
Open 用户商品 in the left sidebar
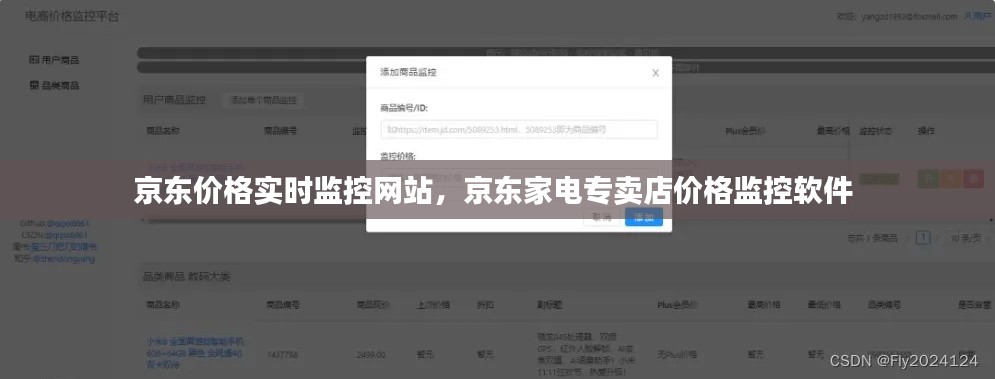55,60
